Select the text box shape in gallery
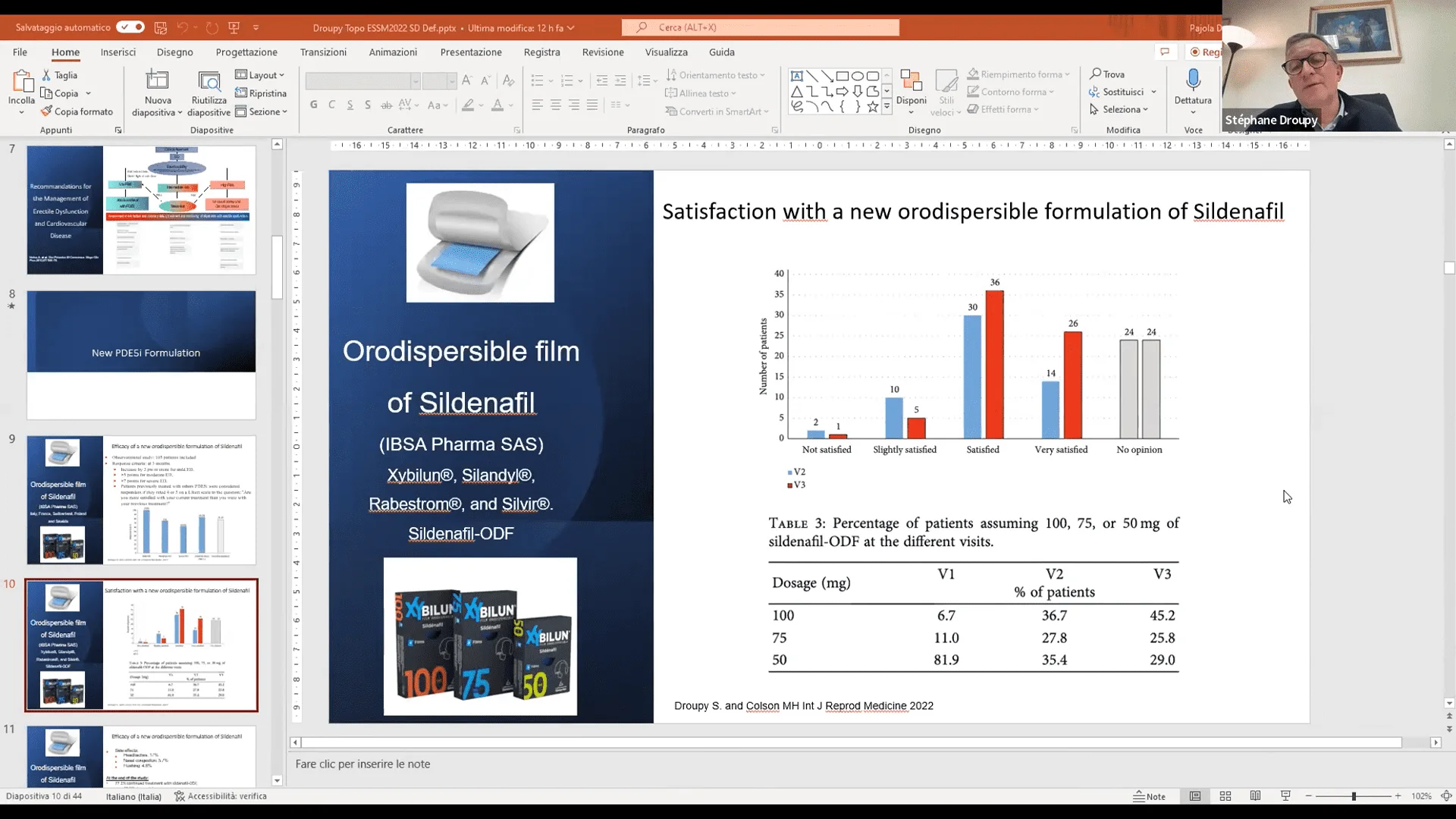Screen dimensions: 1456x819 tap(796, 76)
